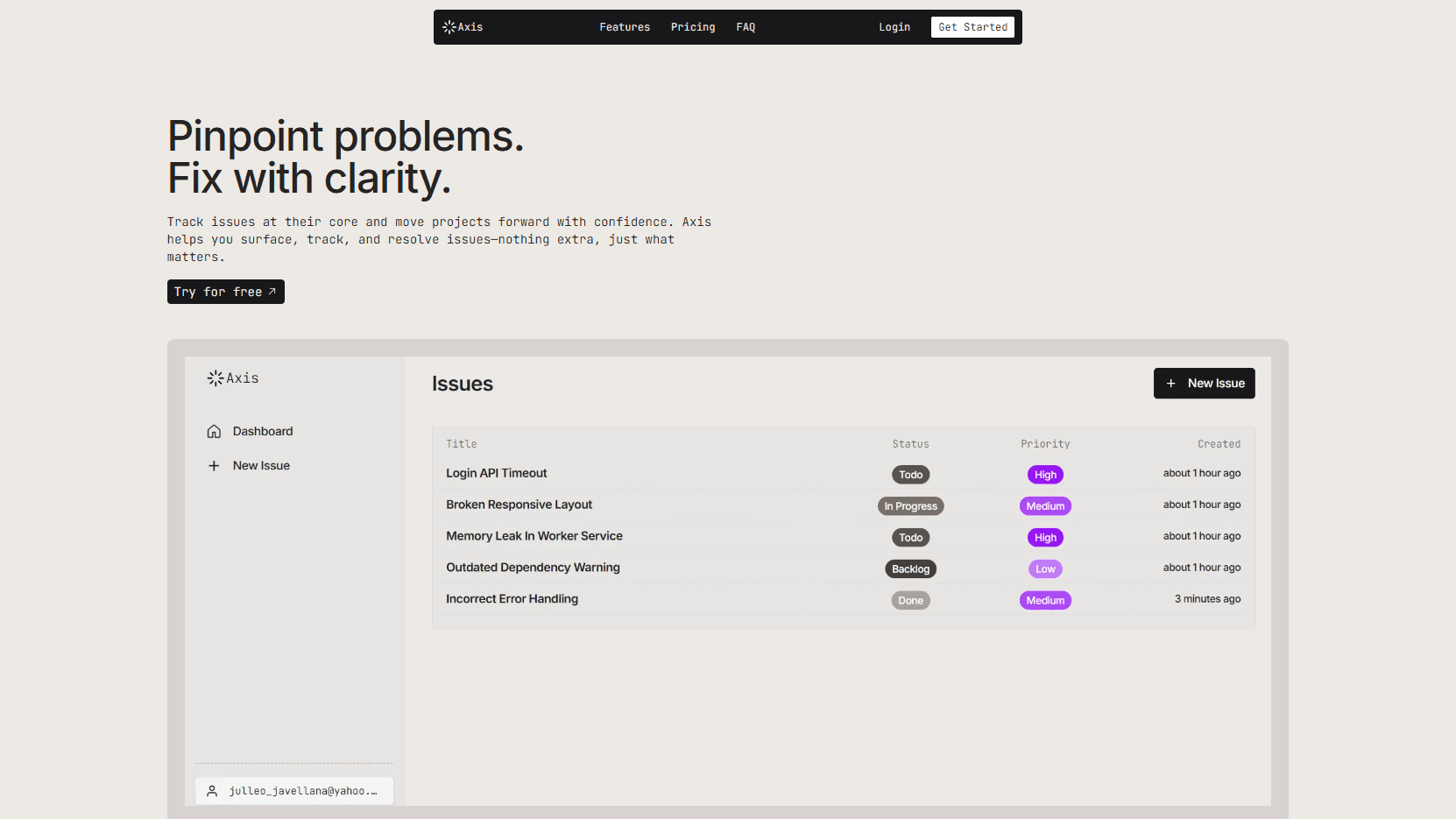Image resolution: width=1456 pixels, height=819 pixels.
Task: Click the Axis logo in top navbar
Action: click(x=463, y=27)
